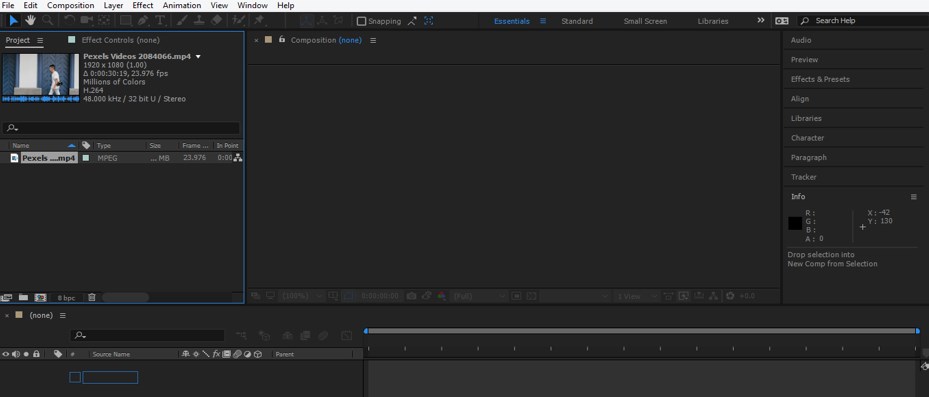Open the Project panel menu

40,40
